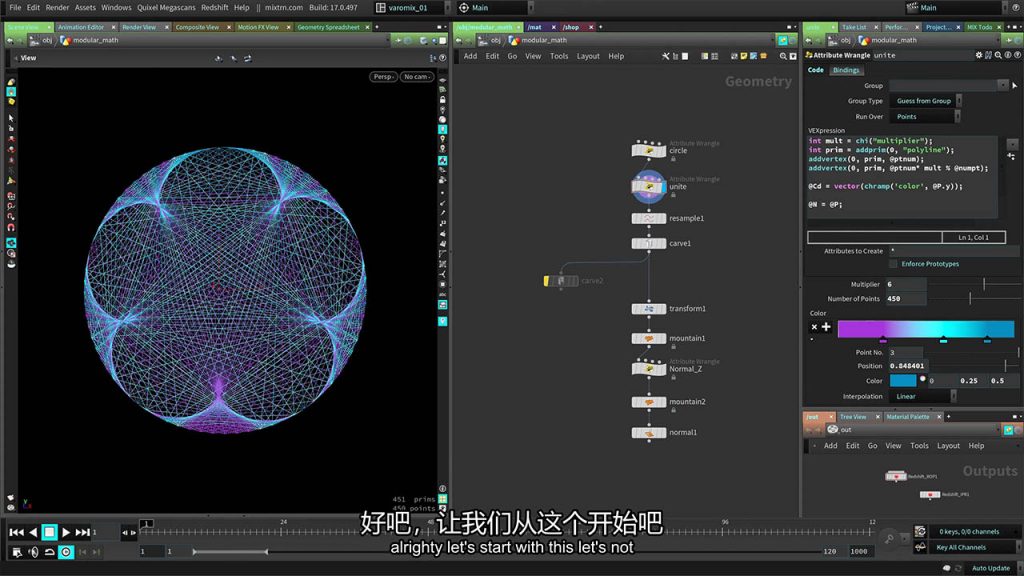Viewport: 1024px width, 576px height.
Task: Select the Redshift_IPR1 node in Outputs
Action: 929,494
